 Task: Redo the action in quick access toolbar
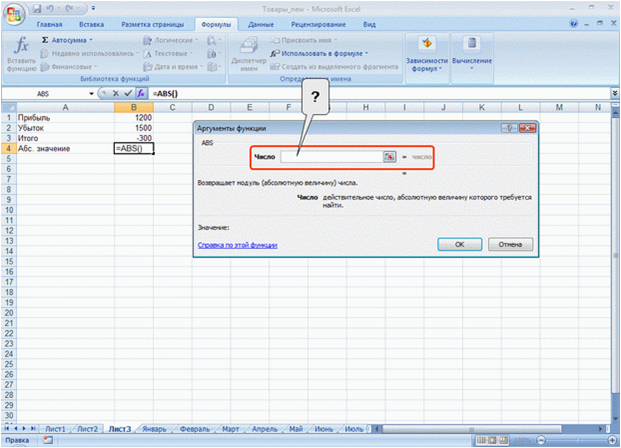71,8
